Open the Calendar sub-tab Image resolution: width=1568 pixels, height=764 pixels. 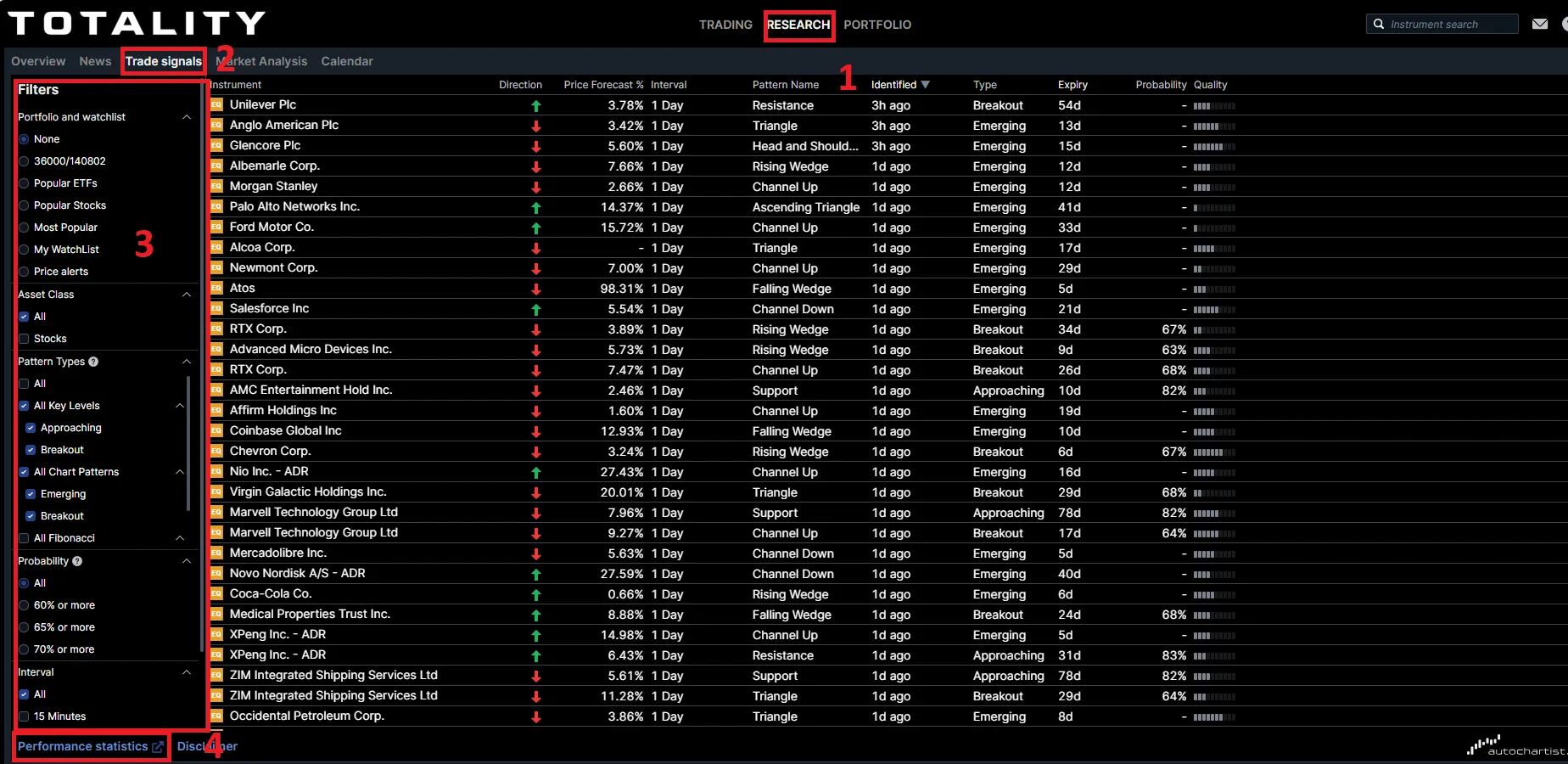point(347,61)
